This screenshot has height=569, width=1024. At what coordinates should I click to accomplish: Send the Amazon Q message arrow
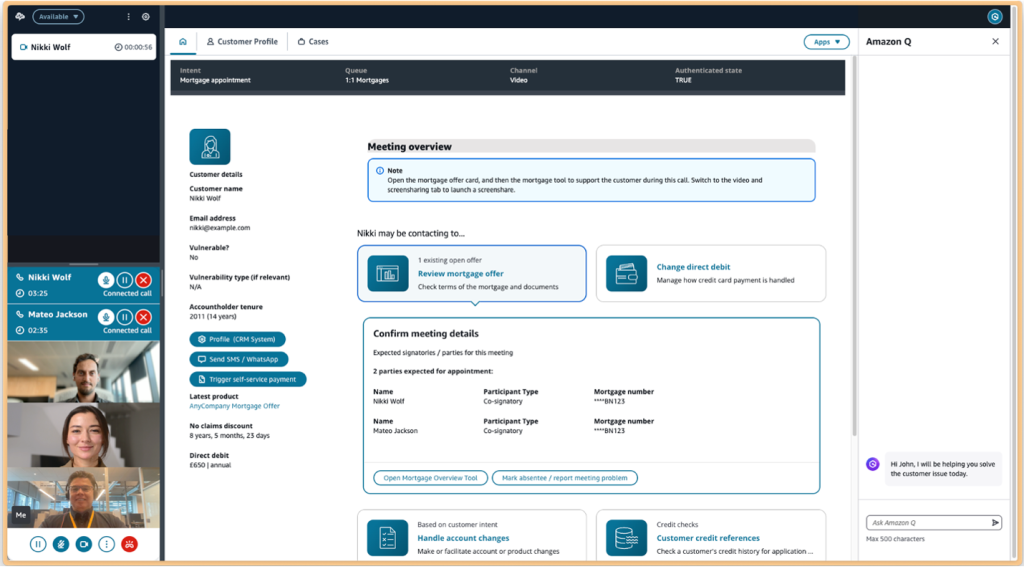(995, 523)
